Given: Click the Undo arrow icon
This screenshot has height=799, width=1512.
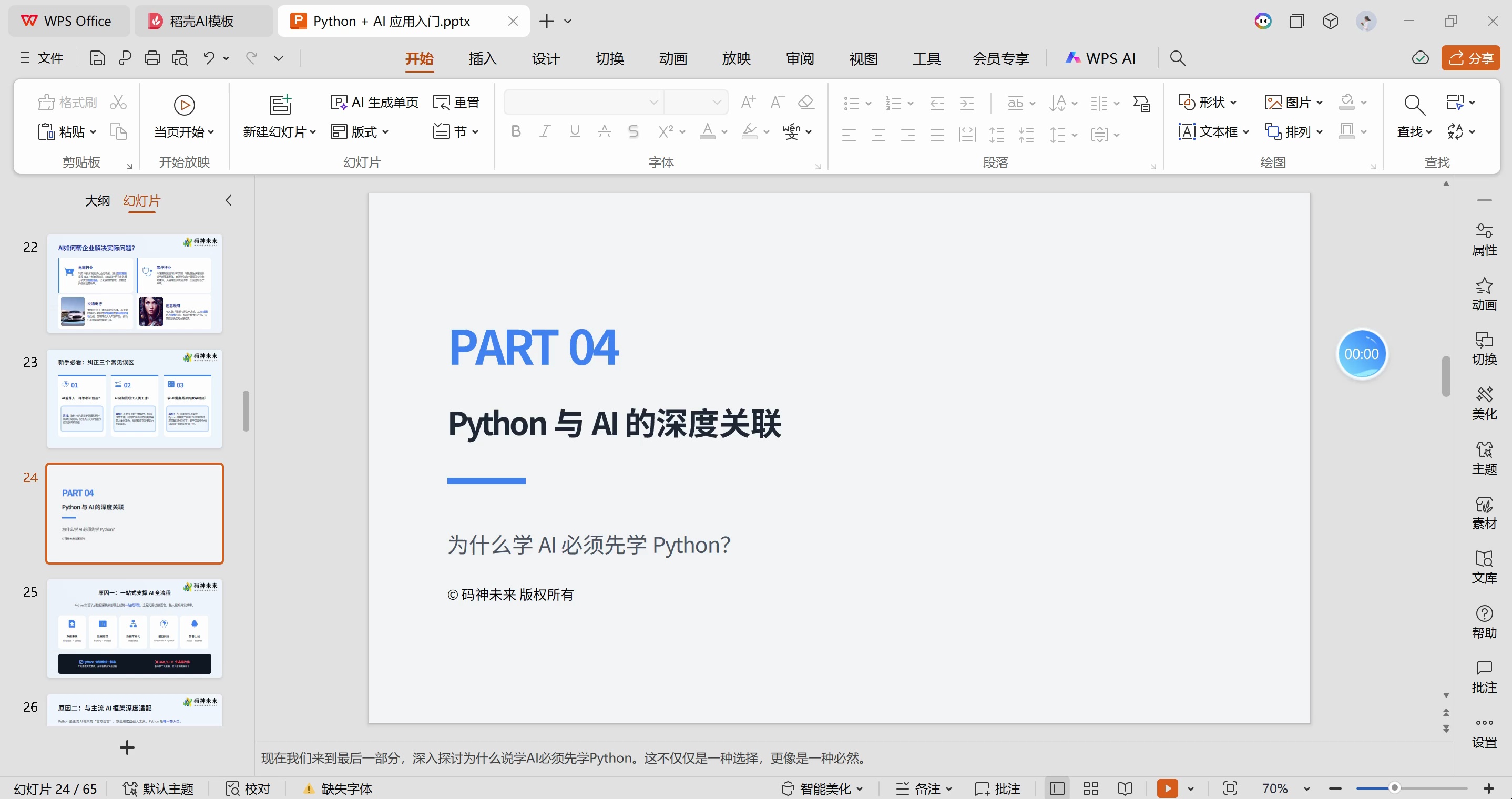Looking at the screenshot, I should tap(209, 58).
